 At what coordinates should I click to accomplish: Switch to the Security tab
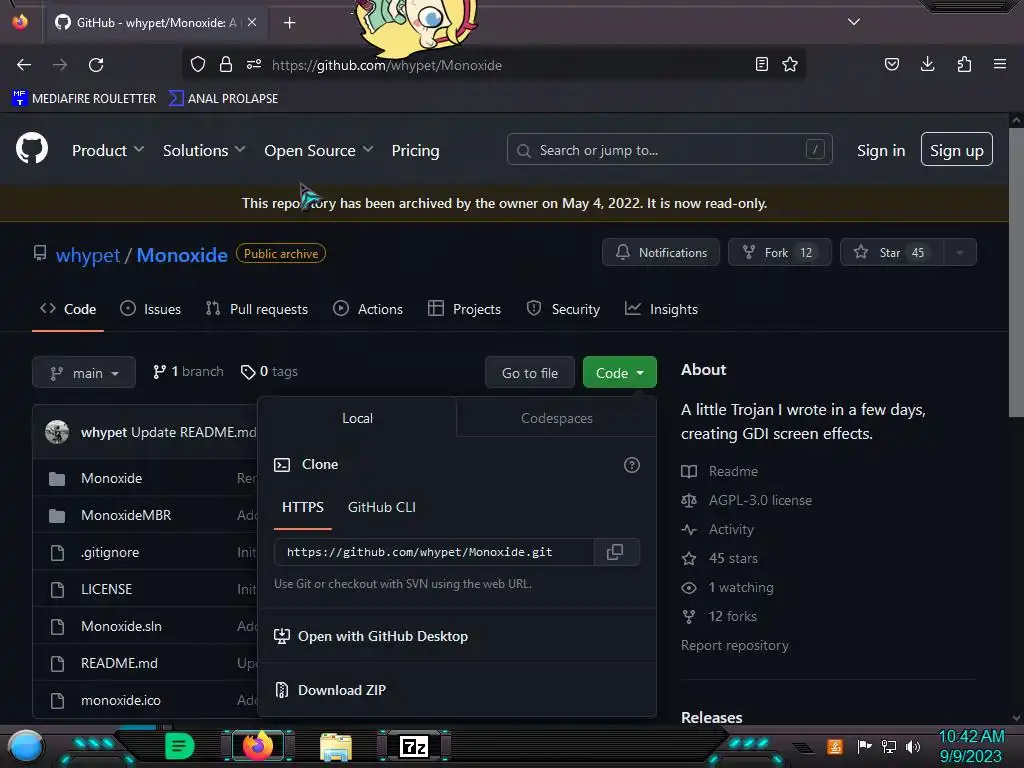563,309
